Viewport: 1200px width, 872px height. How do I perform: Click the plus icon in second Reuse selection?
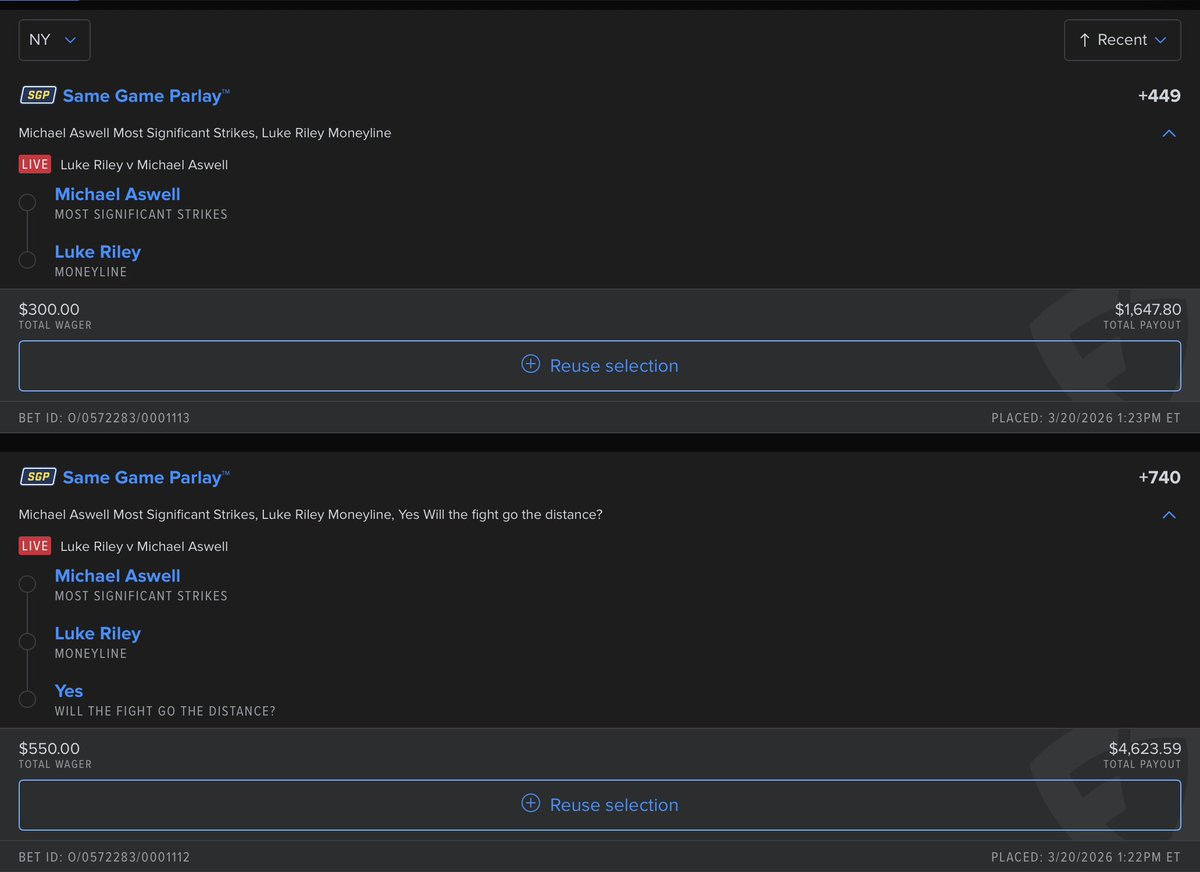point(531,804)
